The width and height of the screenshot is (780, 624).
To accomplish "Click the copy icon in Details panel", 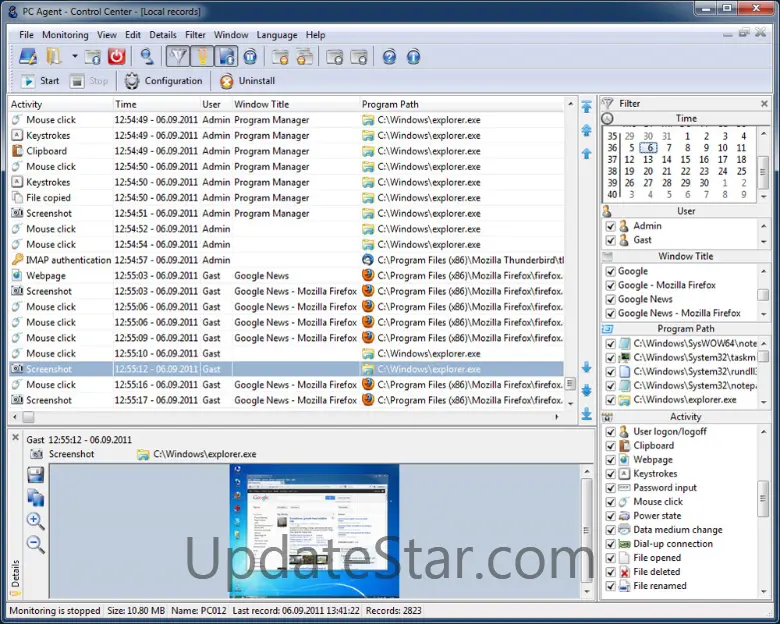I will point(35,498).
